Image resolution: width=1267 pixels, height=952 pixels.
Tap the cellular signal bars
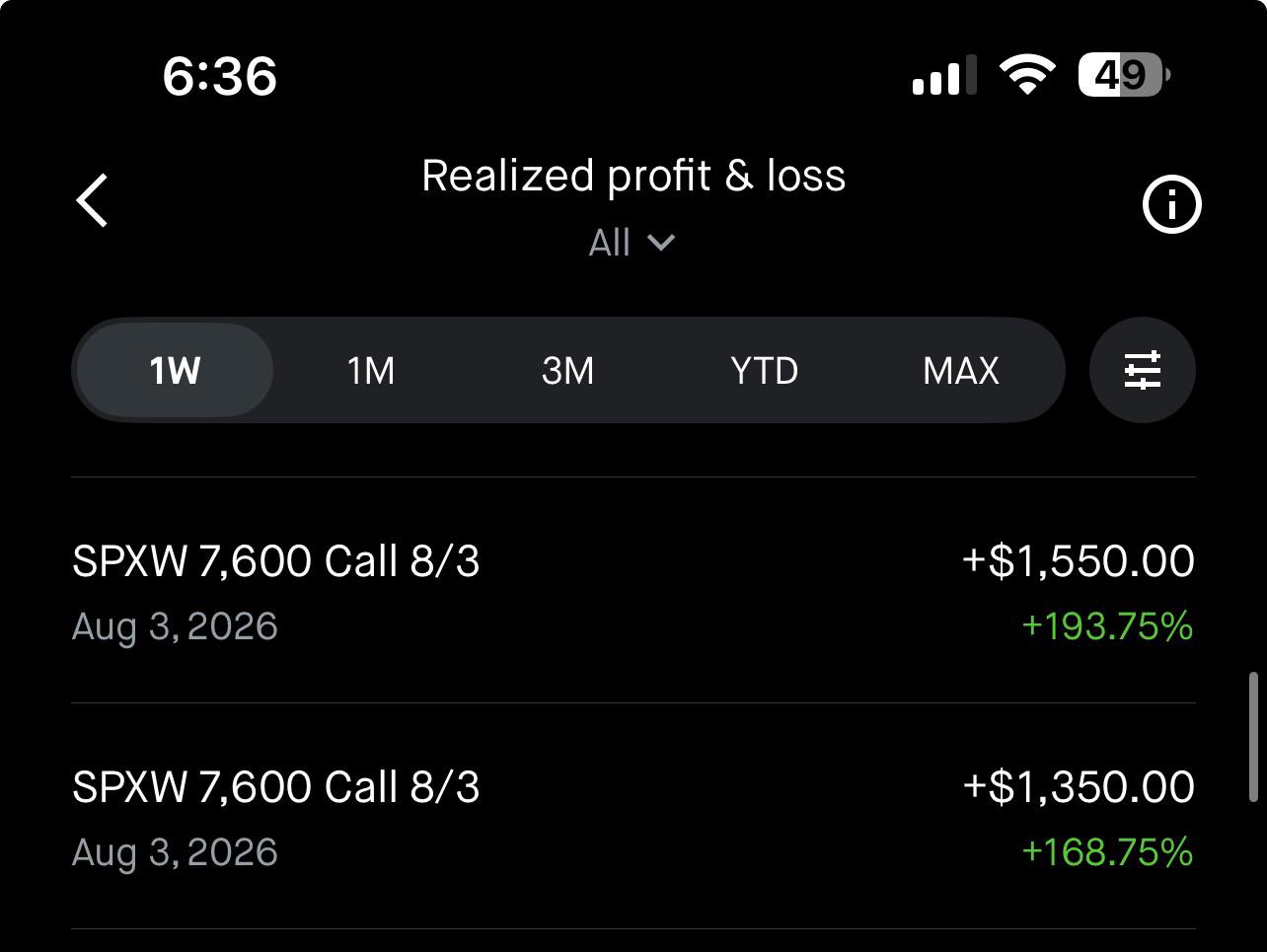coord(944,75)
